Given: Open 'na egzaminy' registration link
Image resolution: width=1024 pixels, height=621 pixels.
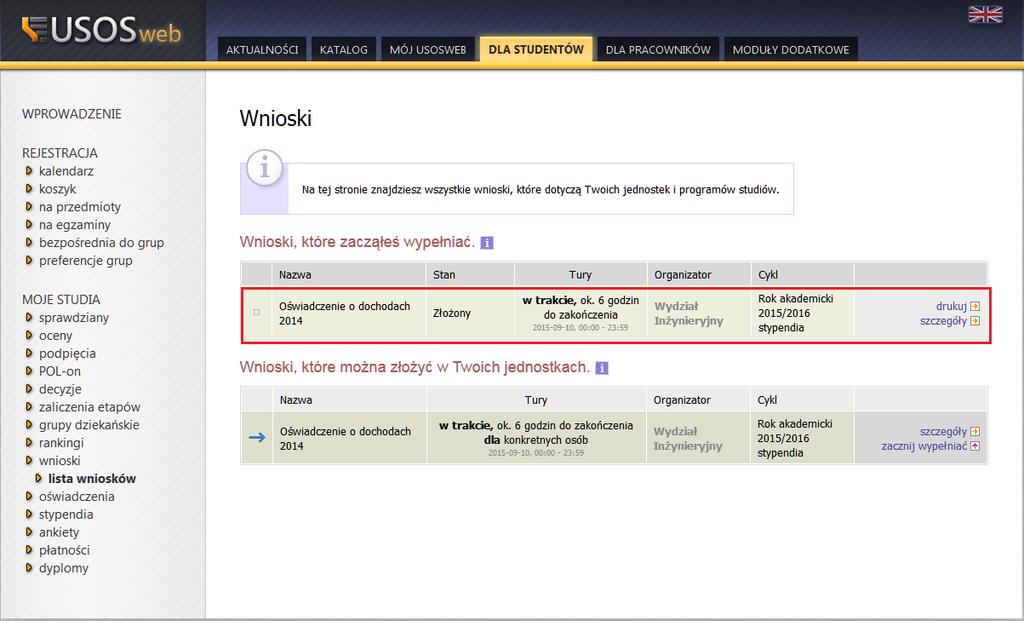Looking at the screenshot, I should 74,225.
